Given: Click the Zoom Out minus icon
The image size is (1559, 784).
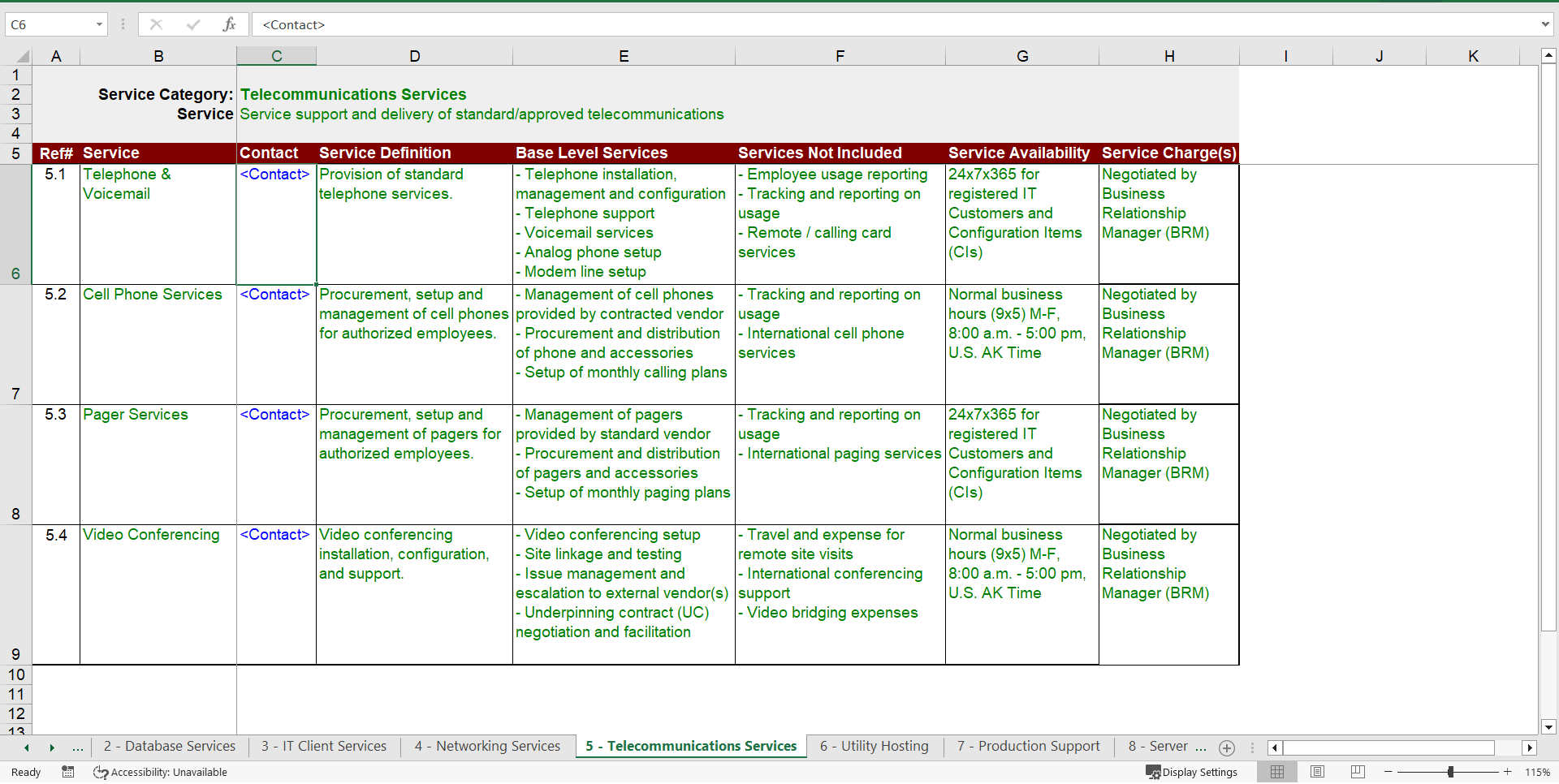Looking at the screenshot, I should 1388,772.
